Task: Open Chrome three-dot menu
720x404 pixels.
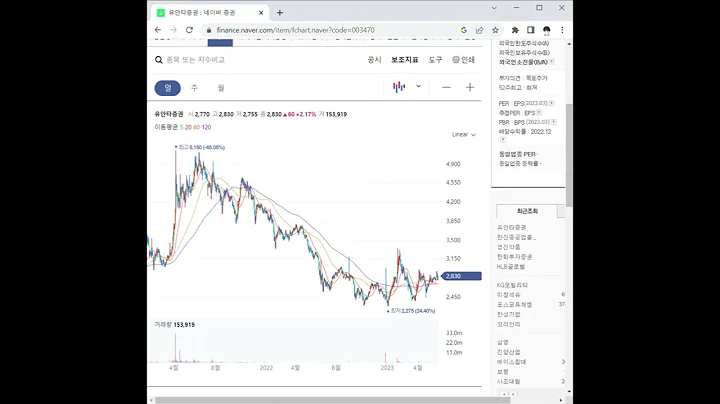Action: tap(562, 30)
